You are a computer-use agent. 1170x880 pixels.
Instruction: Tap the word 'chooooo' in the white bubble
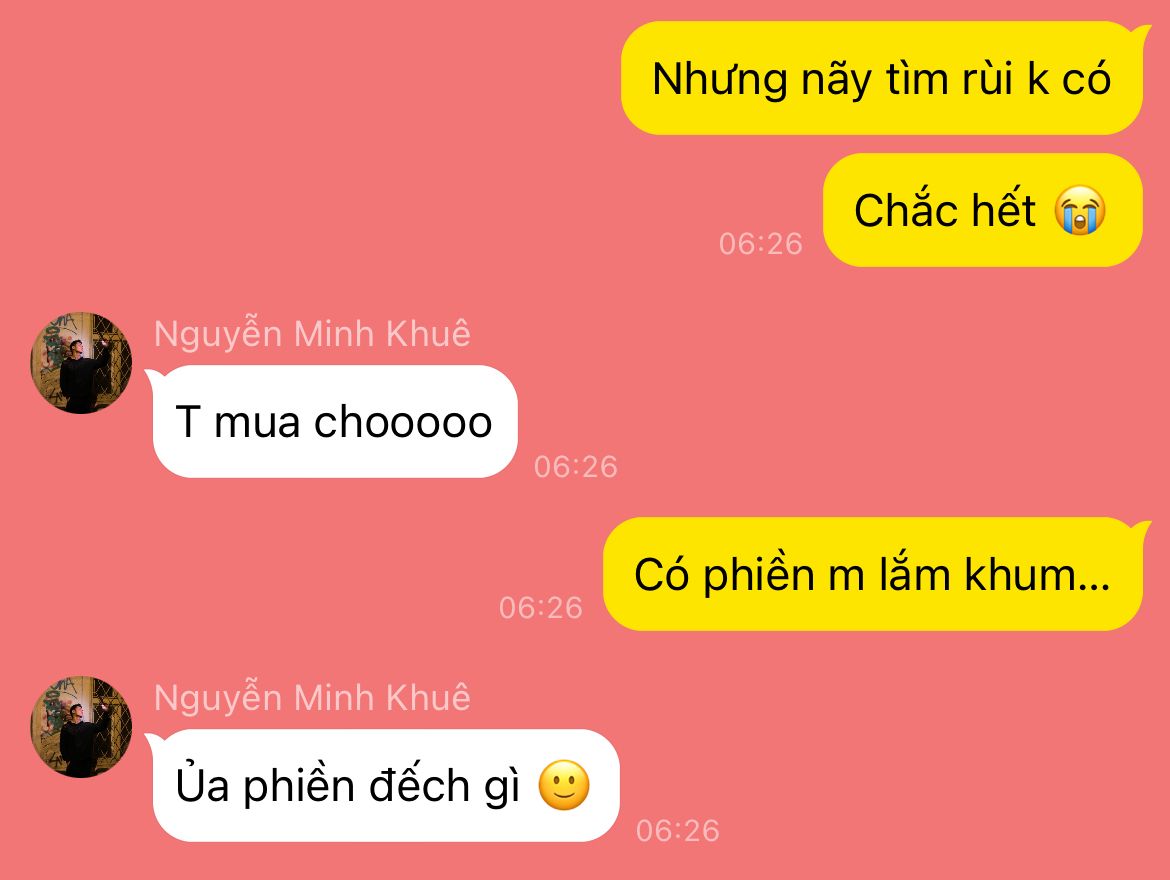pos(403,422)
